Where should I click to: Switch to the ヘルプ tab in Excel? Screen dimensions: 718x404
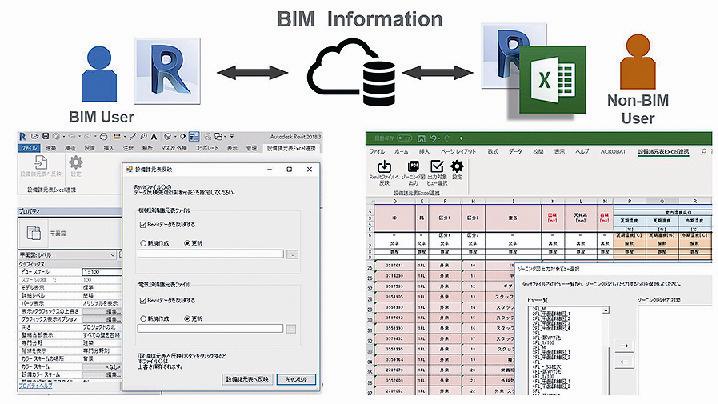pos(582,151)
